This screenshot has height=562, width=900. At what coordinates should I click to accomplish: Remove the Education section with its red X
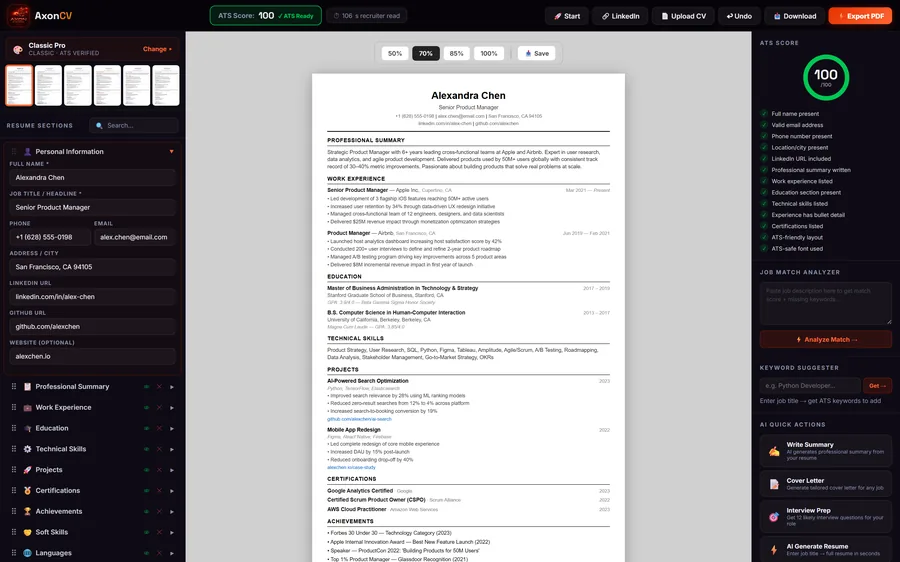160,428
